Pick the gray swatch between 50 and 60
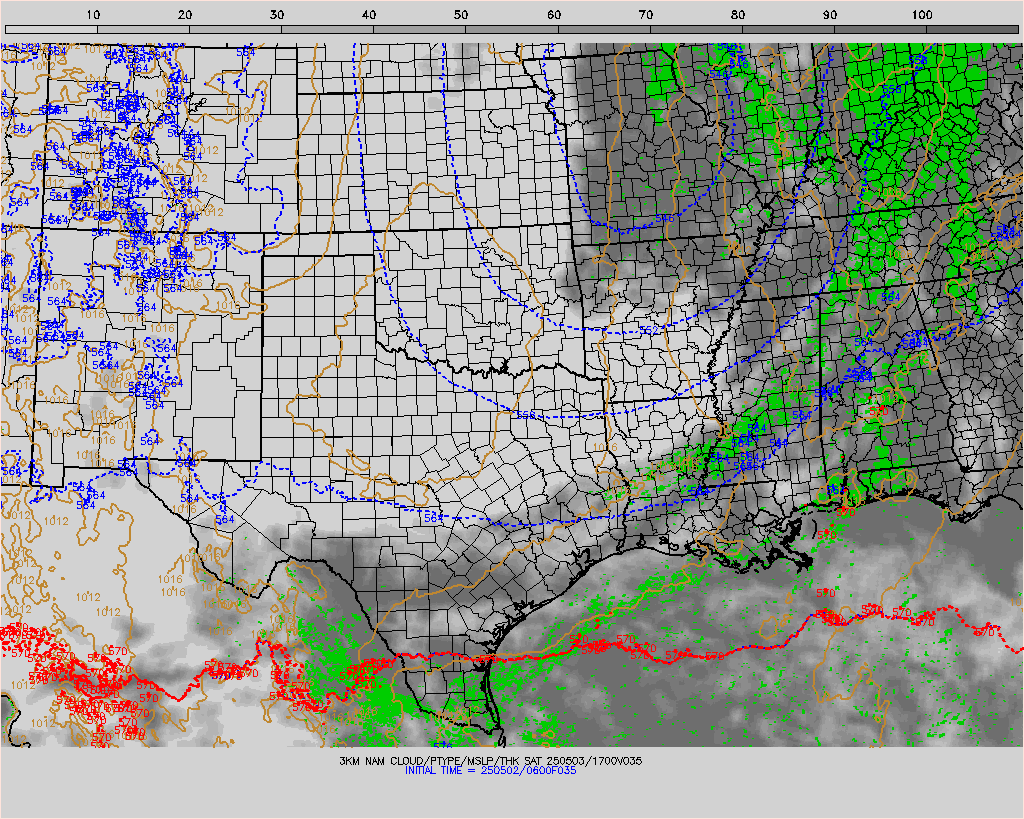Image resolution: width=1024 pixels, height=819 pixels. 512,29
